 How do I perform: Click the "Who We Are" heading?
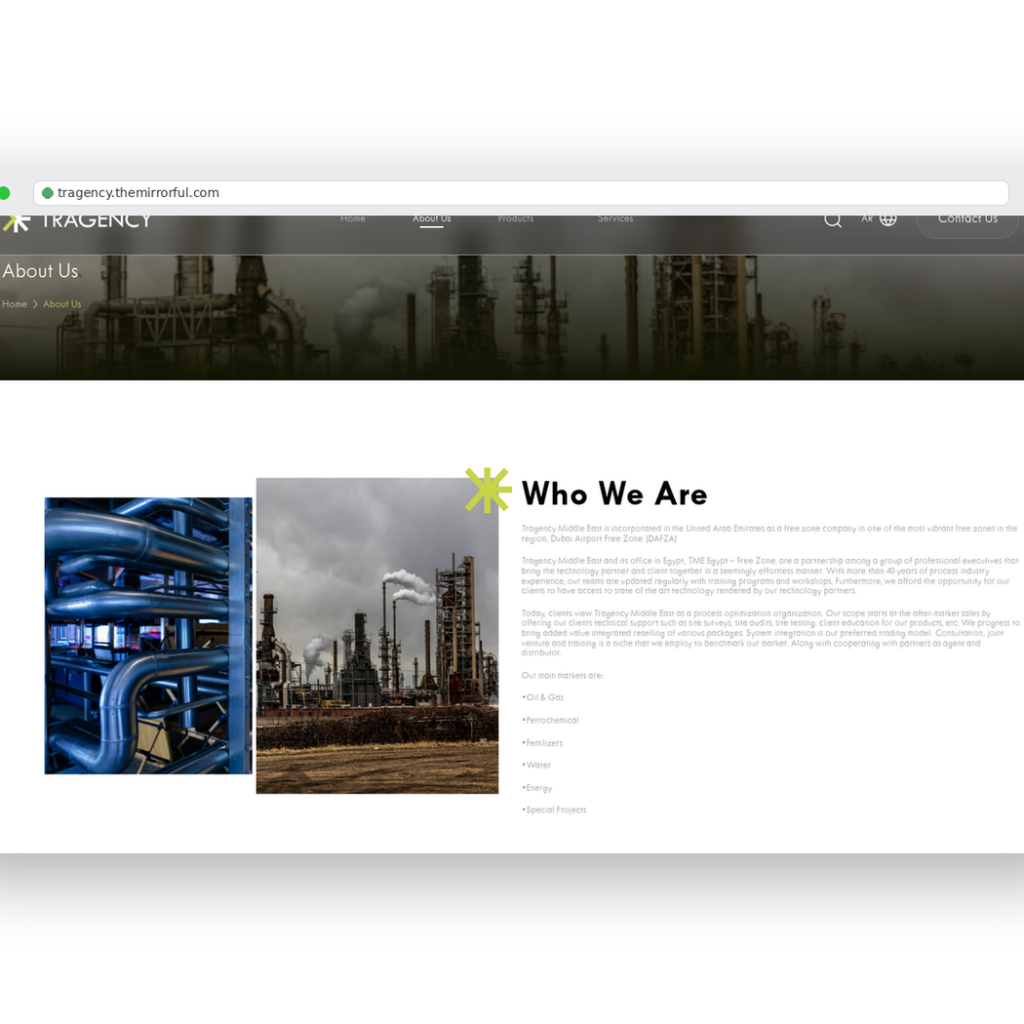click(x=614, y=494)
